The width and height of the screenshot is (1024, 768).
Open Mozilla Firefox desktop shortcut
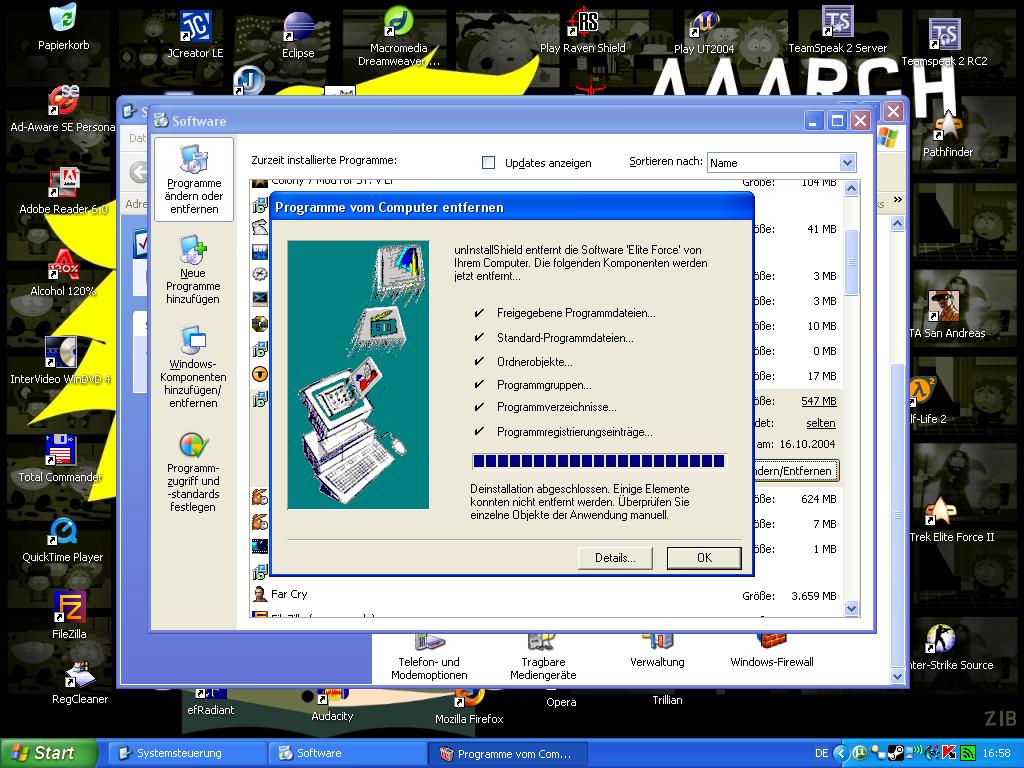point(469,708)
